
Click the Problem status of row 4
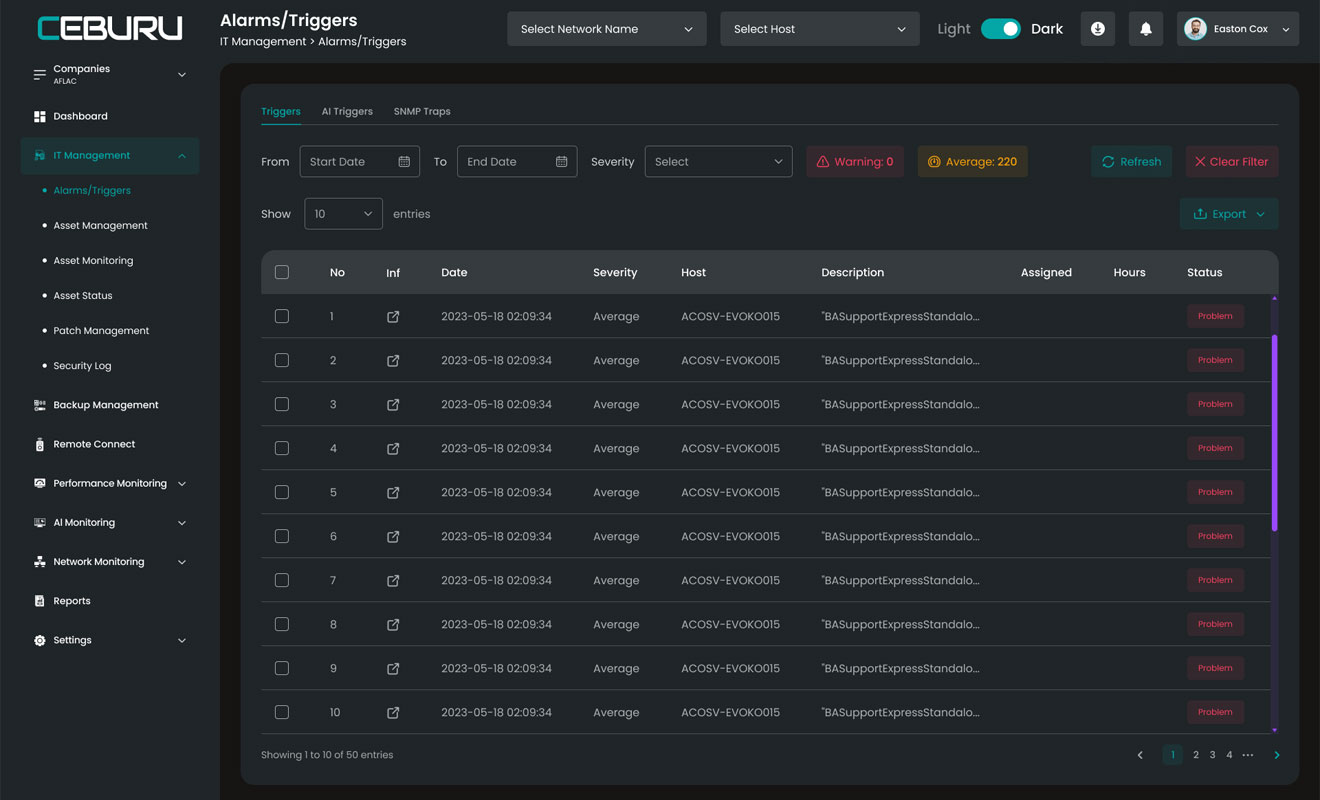coord(1215,448)
